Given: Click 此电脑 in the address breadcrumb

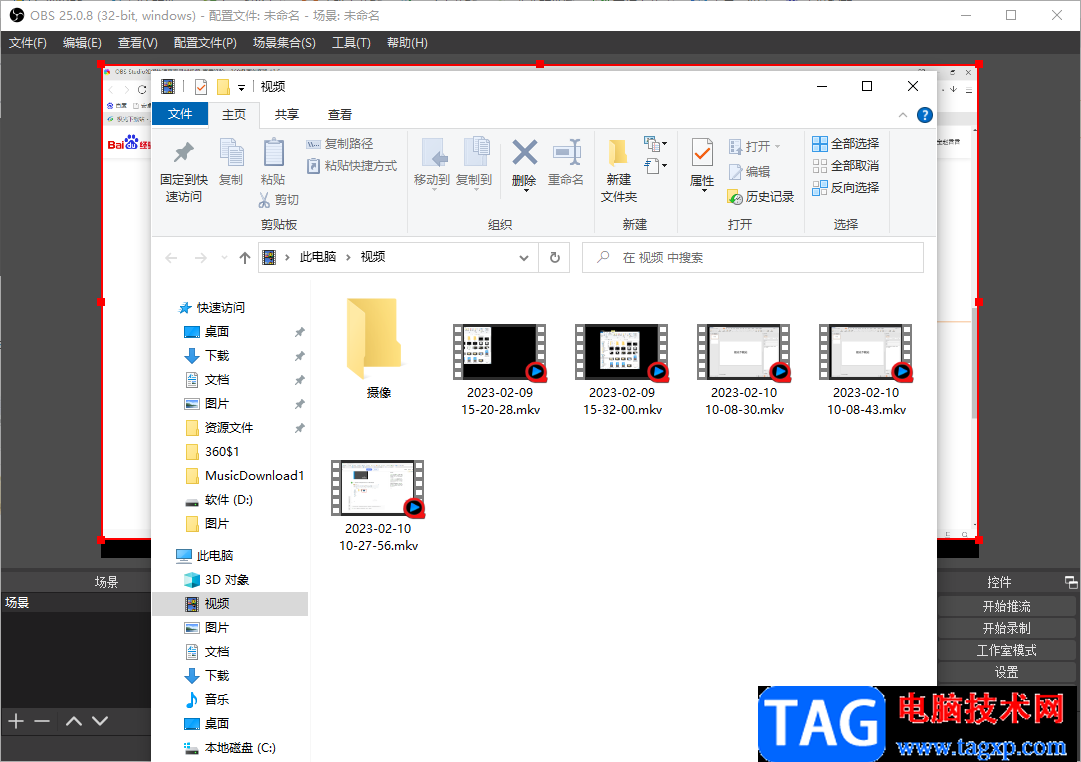Looking at the screenshot, I should click(318, 257).
